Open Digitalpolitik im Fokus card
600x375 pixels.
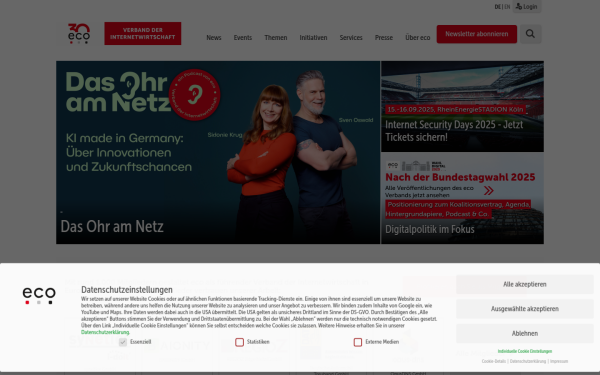[x=462, y=198]
